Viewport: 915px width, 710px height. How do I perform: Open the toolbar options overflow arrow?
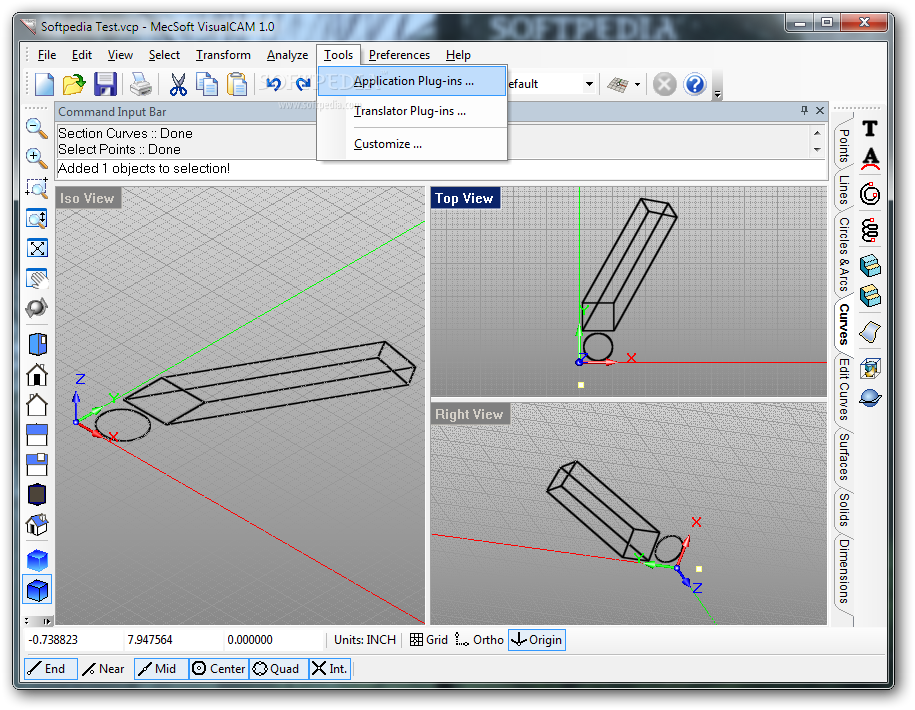click(718, 93)
